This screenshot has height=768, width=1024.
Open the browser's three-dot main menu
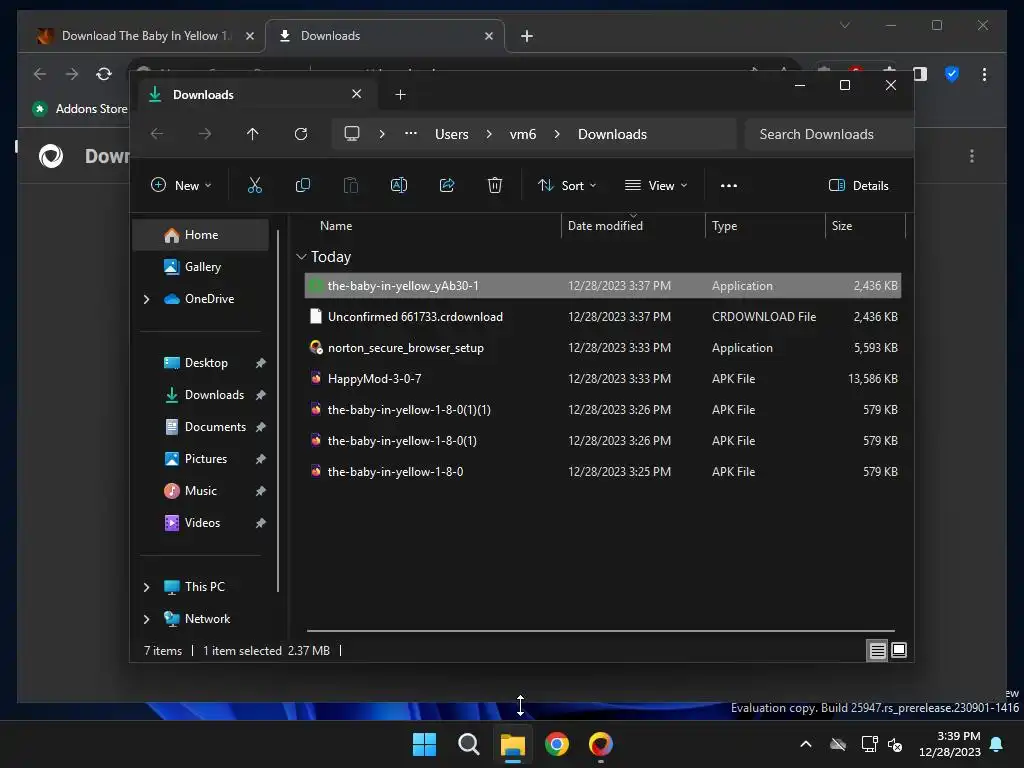(984, 74)
